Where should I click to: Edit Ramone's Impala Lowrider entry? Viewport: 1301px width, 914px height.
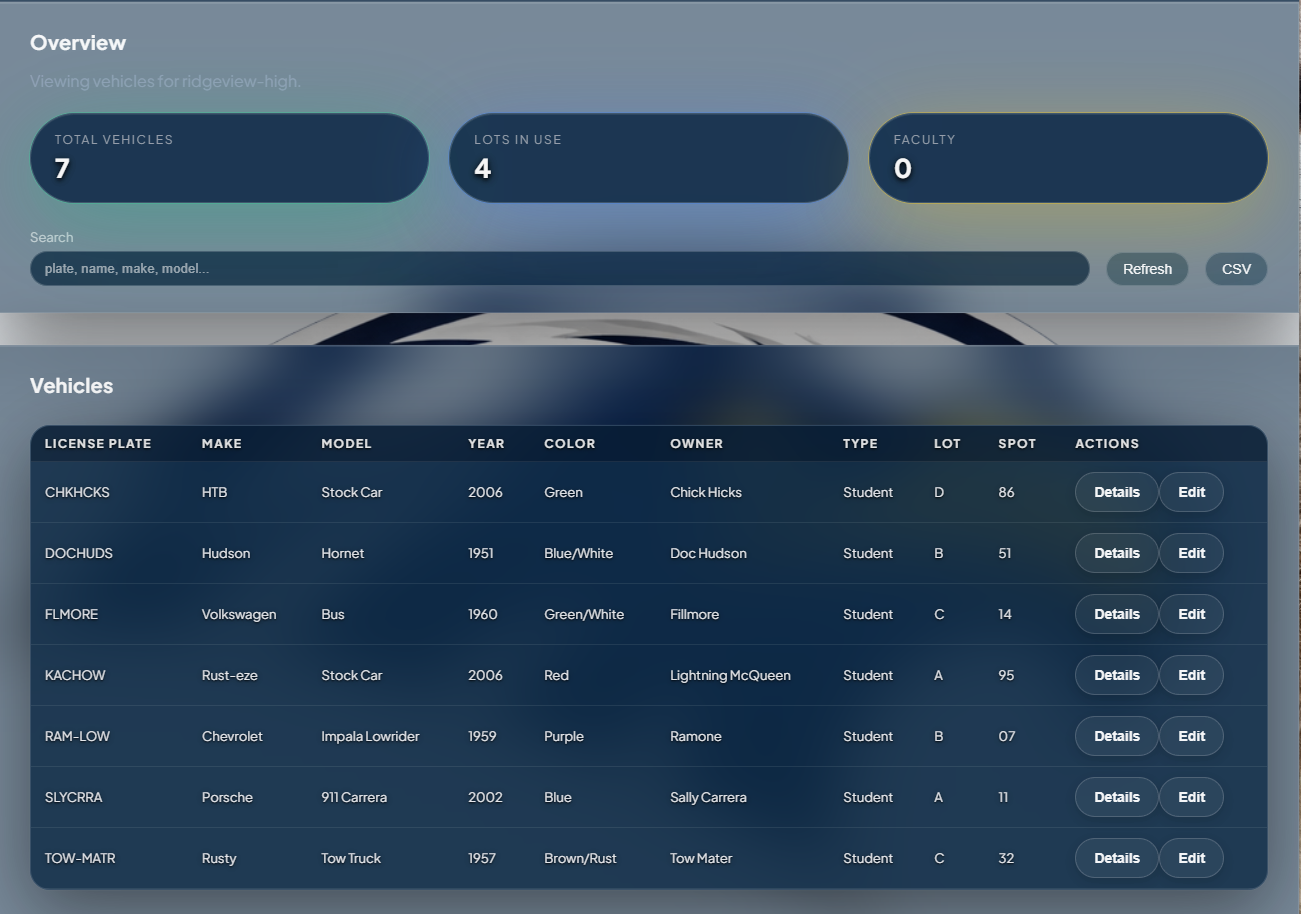point(1191,736)
